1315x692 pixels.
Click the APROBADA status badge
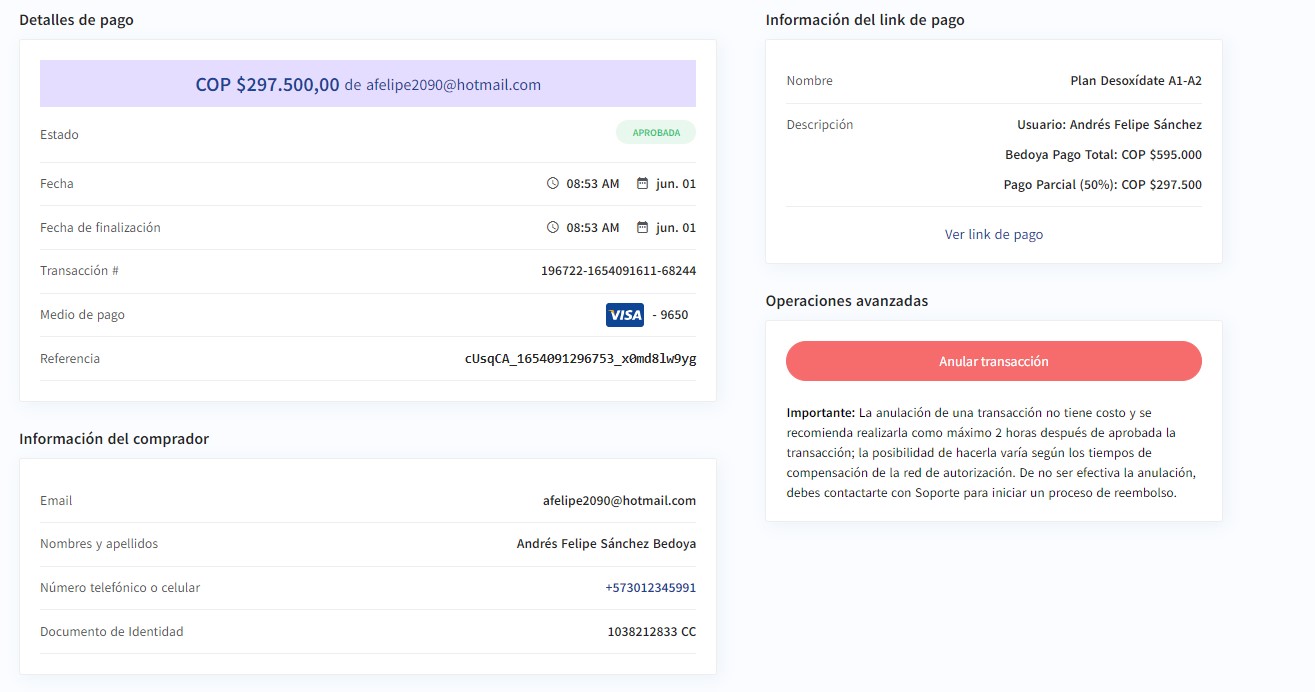coord(656,133)
